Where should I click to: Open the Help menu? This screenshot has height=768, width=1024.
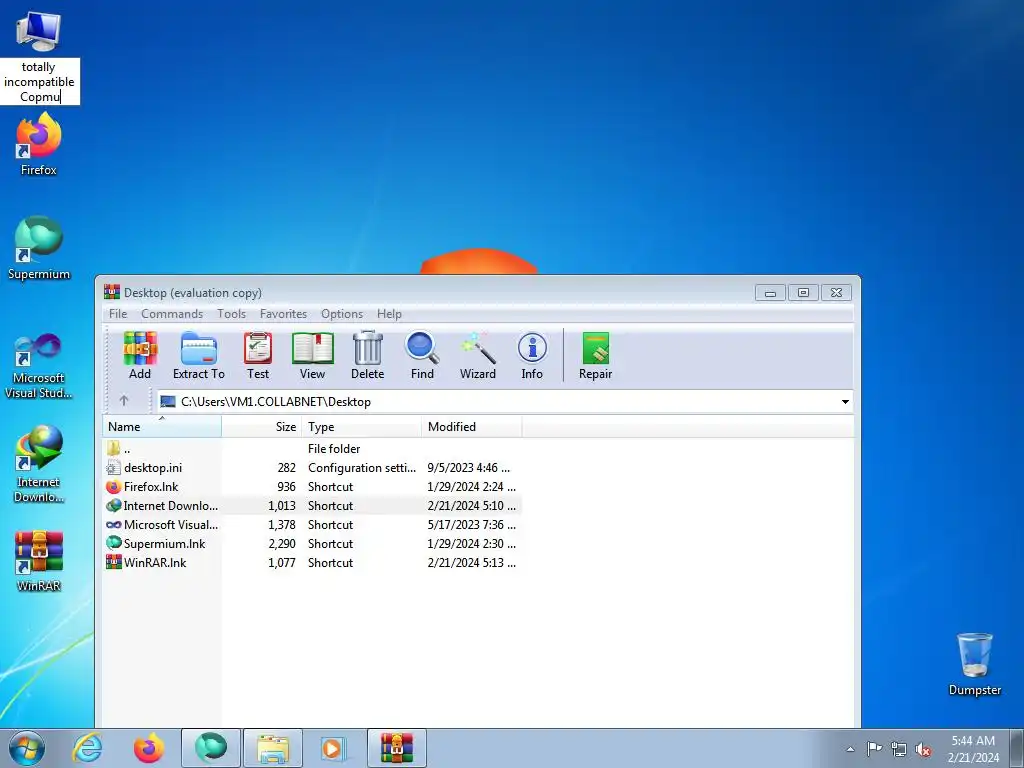(389, 313)
